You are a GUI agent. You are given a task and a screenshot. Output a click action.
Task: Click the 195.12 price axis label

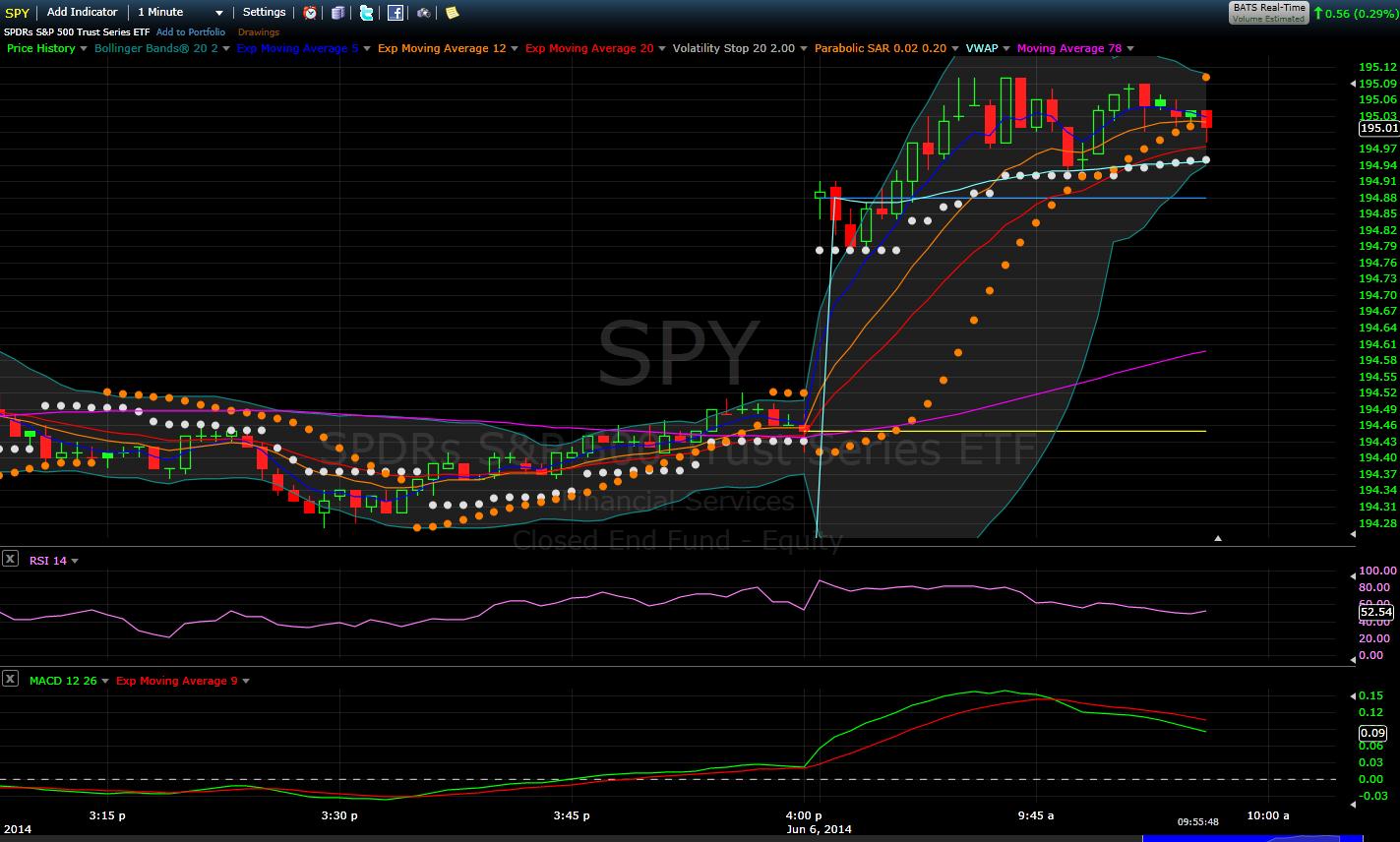1377,68
